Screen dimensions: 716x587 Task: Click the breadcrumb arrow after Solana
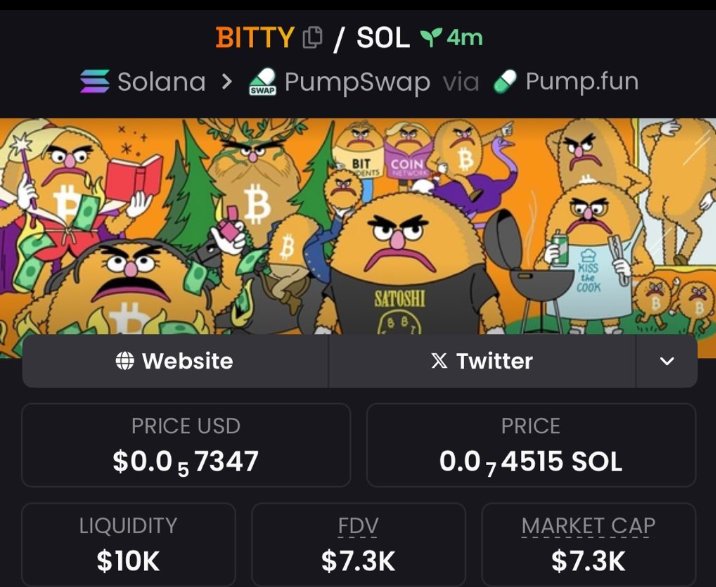click(x=227, y=82)
